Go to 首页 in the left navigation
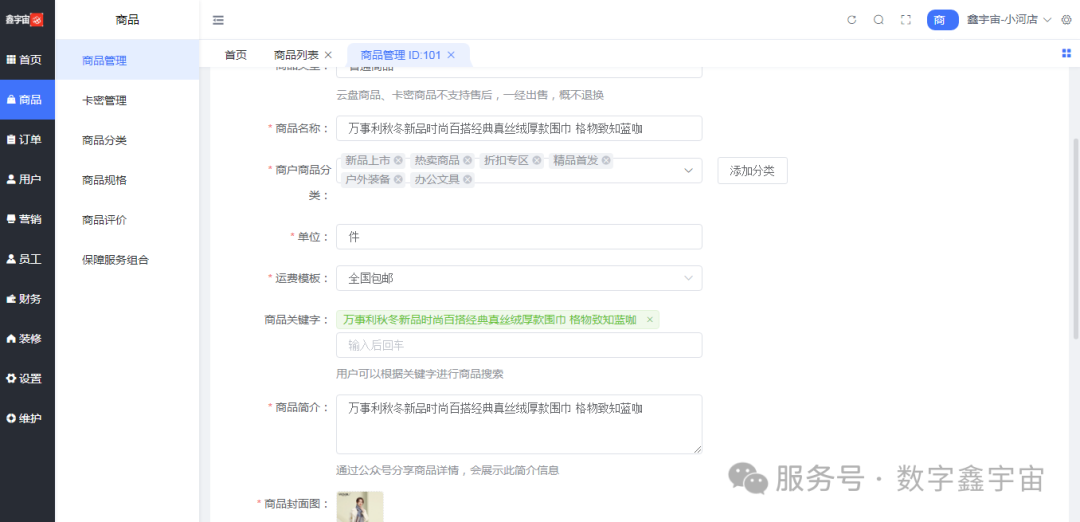 pyautogui.click(x=28, y=60)
